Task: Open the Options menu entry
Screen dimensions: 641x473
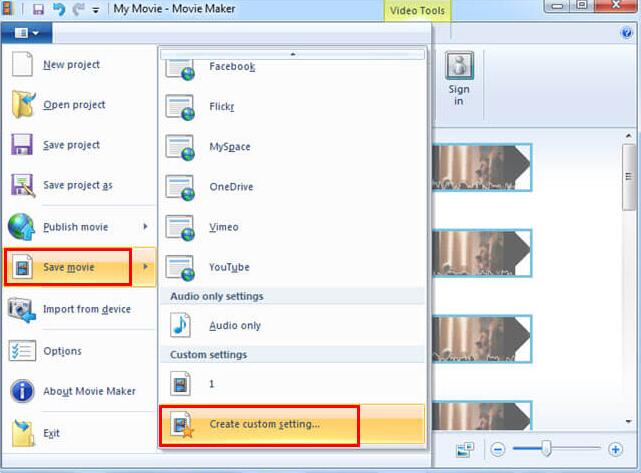Action: pos(80,351)
